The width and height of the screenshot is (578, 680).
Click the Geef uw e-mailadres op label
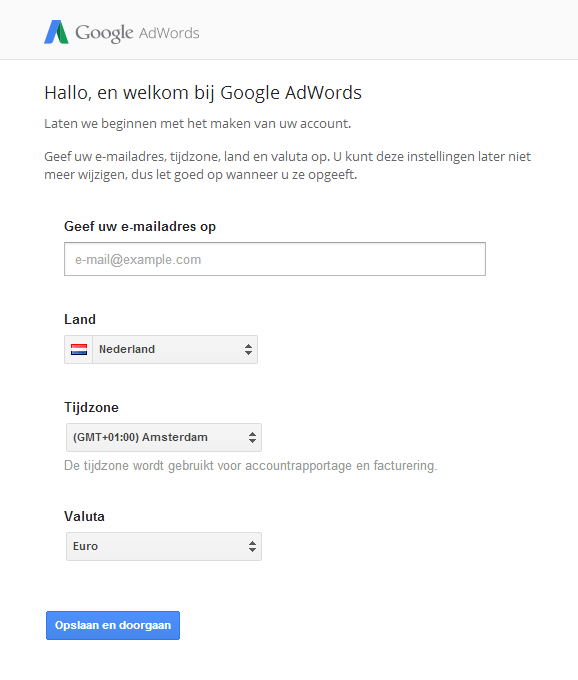(140, 226)
